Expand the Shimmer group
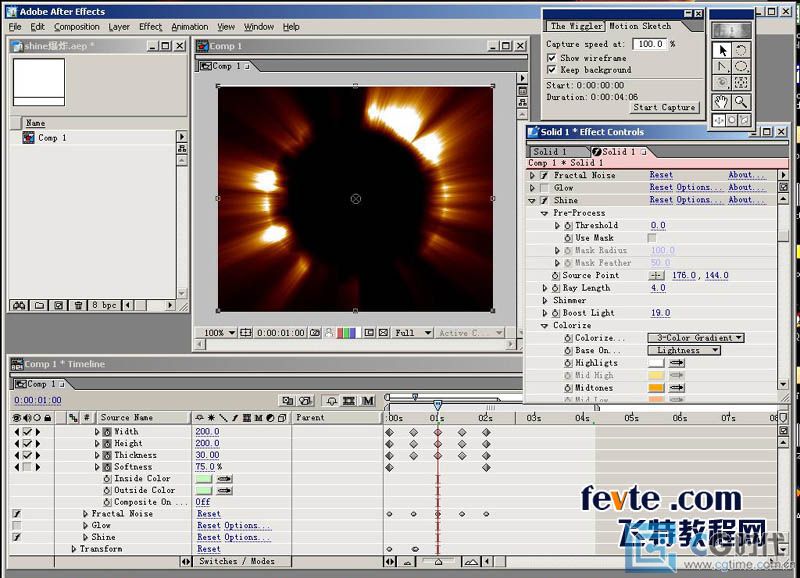 tap(545, 300)
